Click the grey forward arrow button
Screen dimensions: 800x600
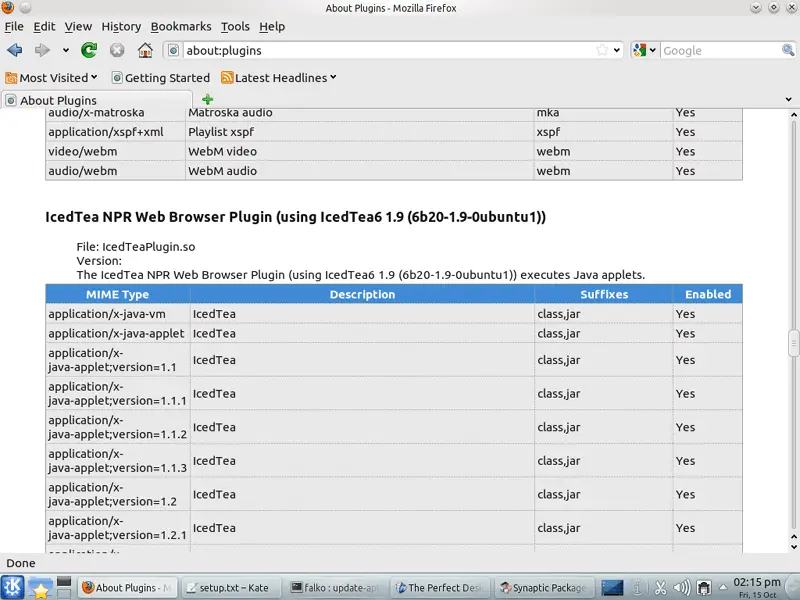pos(42,50)
